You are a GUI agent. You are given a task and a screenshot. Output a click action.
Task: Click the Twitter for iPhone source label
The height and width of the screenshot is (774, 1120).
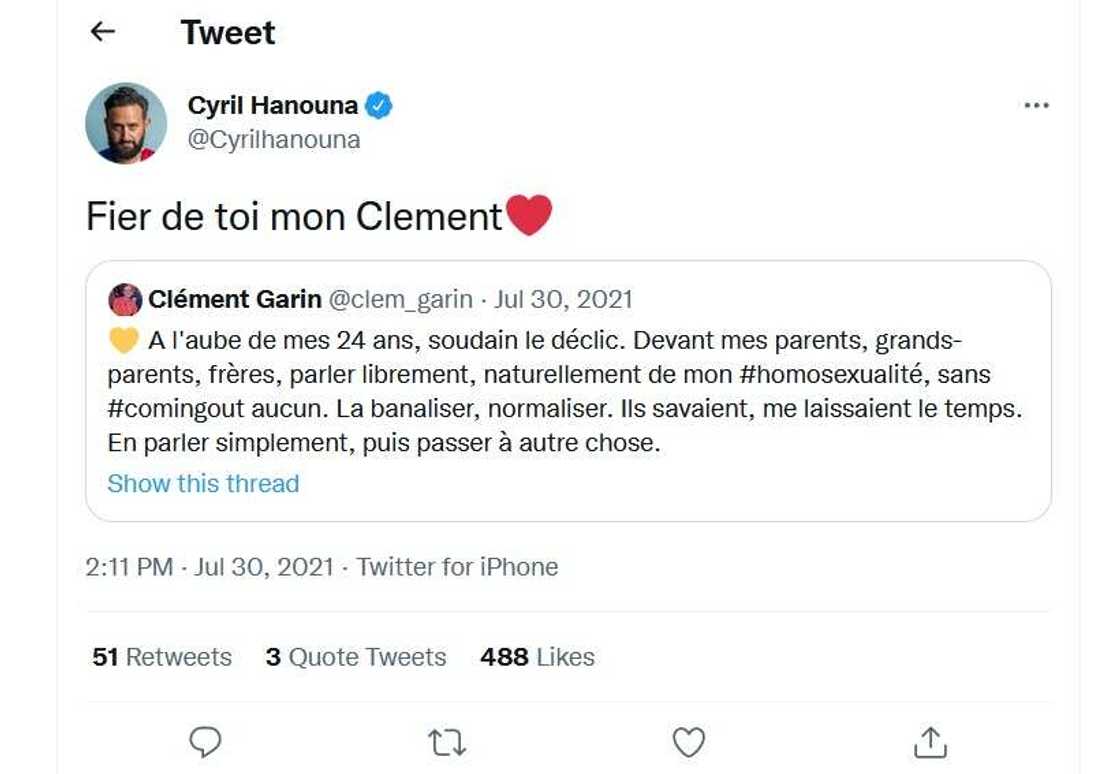click(457, 567)
